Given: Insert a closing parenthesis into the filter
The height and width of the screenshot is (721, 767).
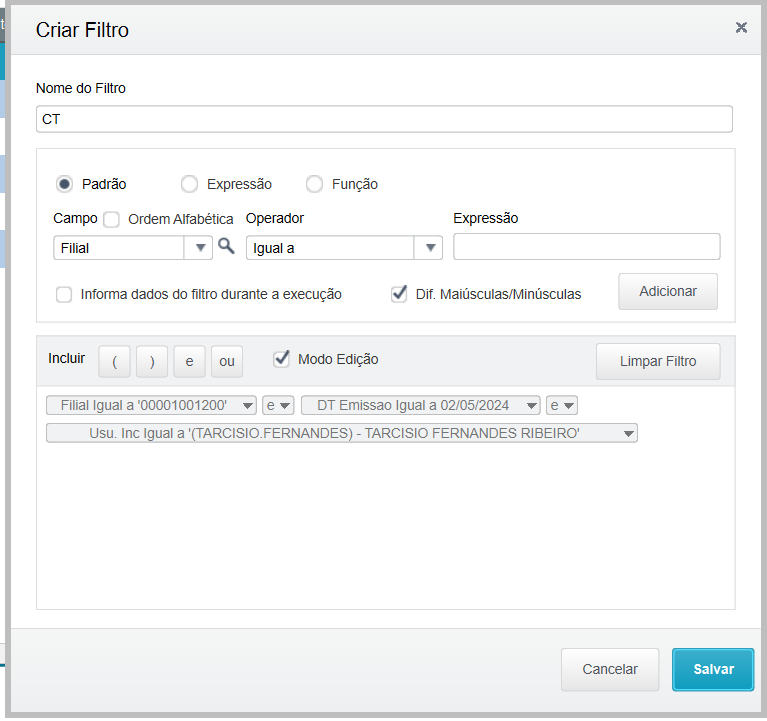Looking at the screenshot, I should (x=152, y=361).
